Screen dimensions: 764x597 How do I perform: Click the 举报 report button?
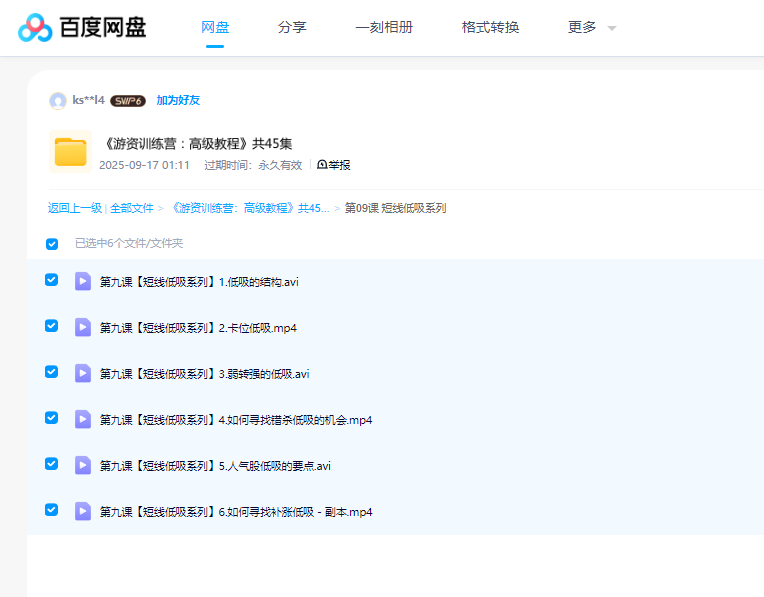pyautogui.click(x=334, y=165)
